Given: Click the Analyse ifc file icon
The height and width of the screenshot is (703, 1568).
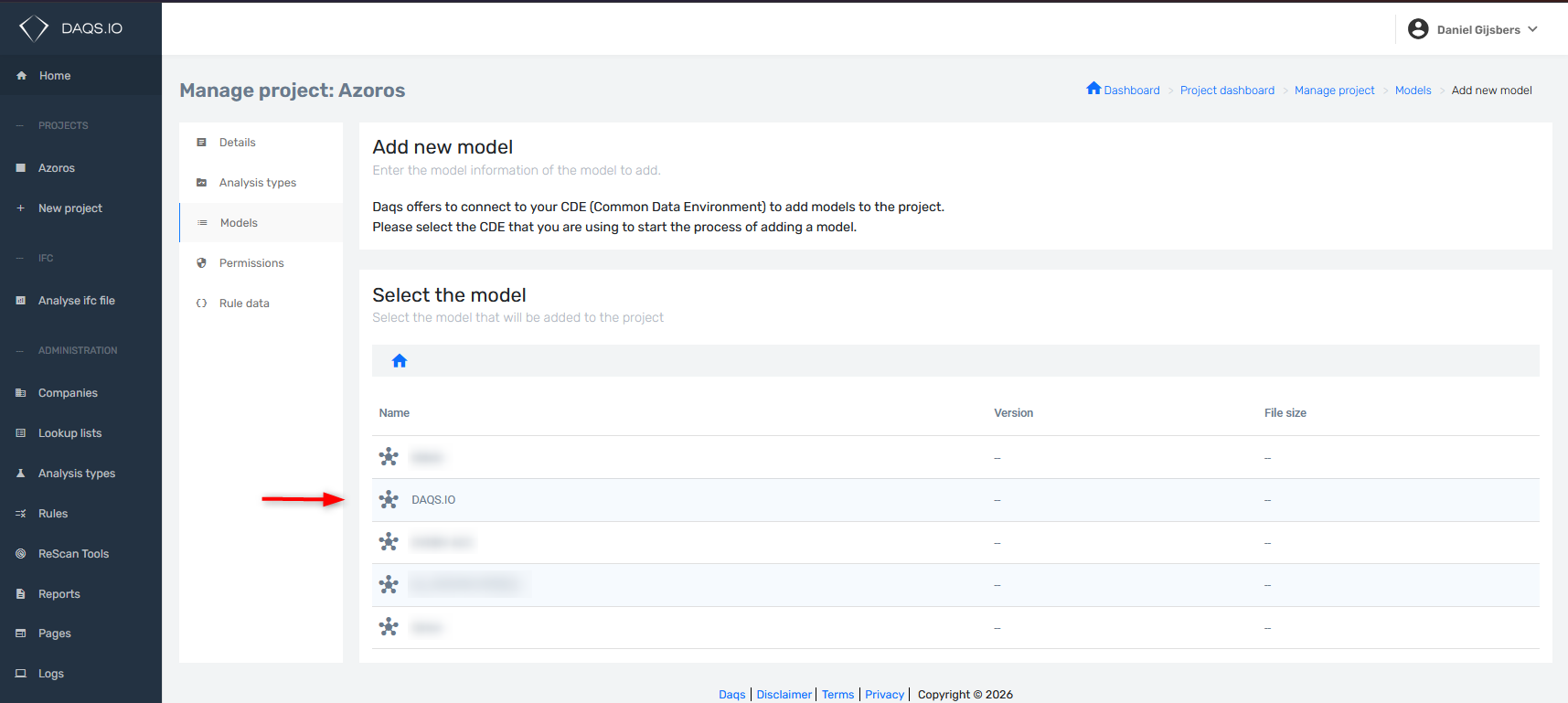Looking at the screenshot, I should tap(21, 301).
